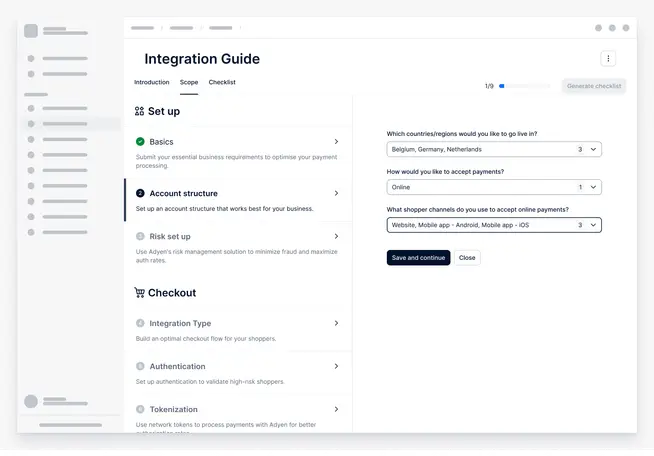
Task: Expand the Account structure row chevron
Action: tap(336, 193)
